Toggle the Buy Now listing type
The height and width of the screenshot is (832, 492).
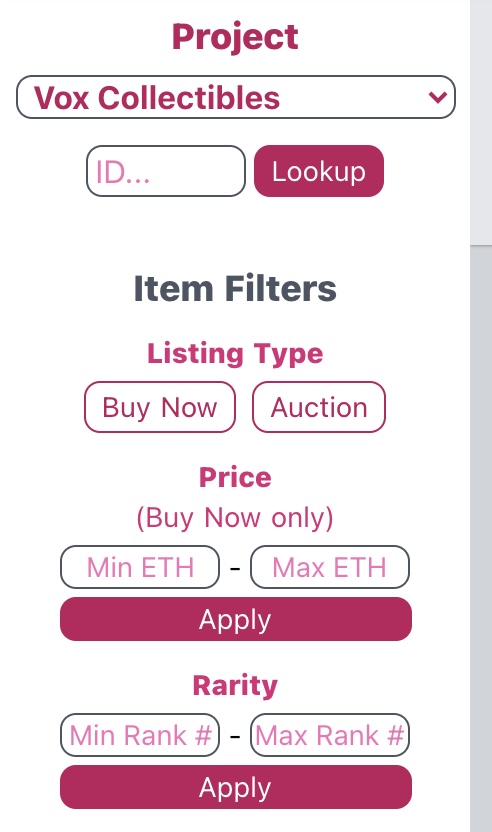(x=160, y=407)
